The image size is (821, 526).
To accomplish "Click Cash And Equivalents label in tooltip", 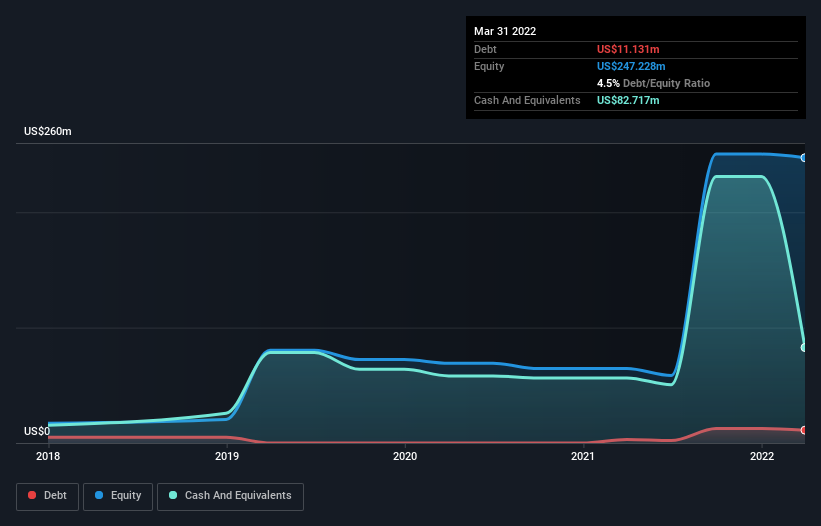I will 527,100.
